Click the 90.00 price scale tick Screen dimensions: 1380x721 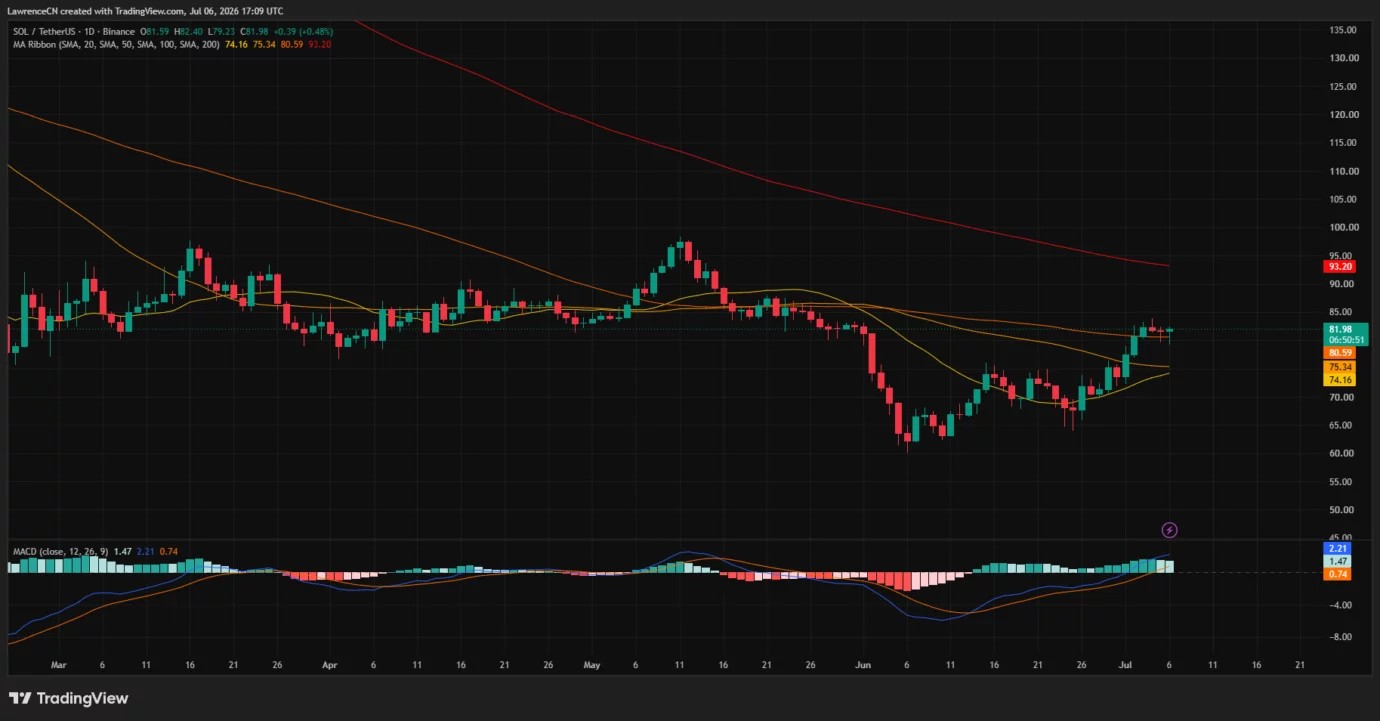[x=1343, y=284]
